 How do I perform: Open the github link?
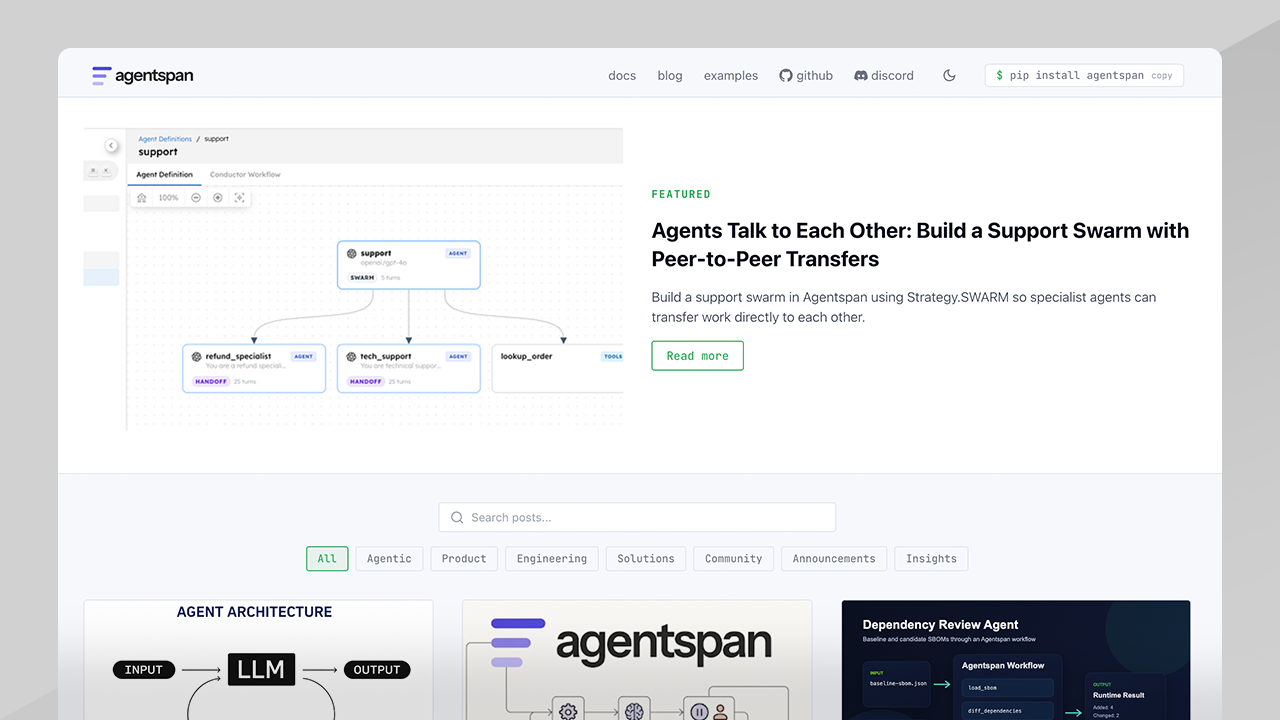(x=806, y=75)
